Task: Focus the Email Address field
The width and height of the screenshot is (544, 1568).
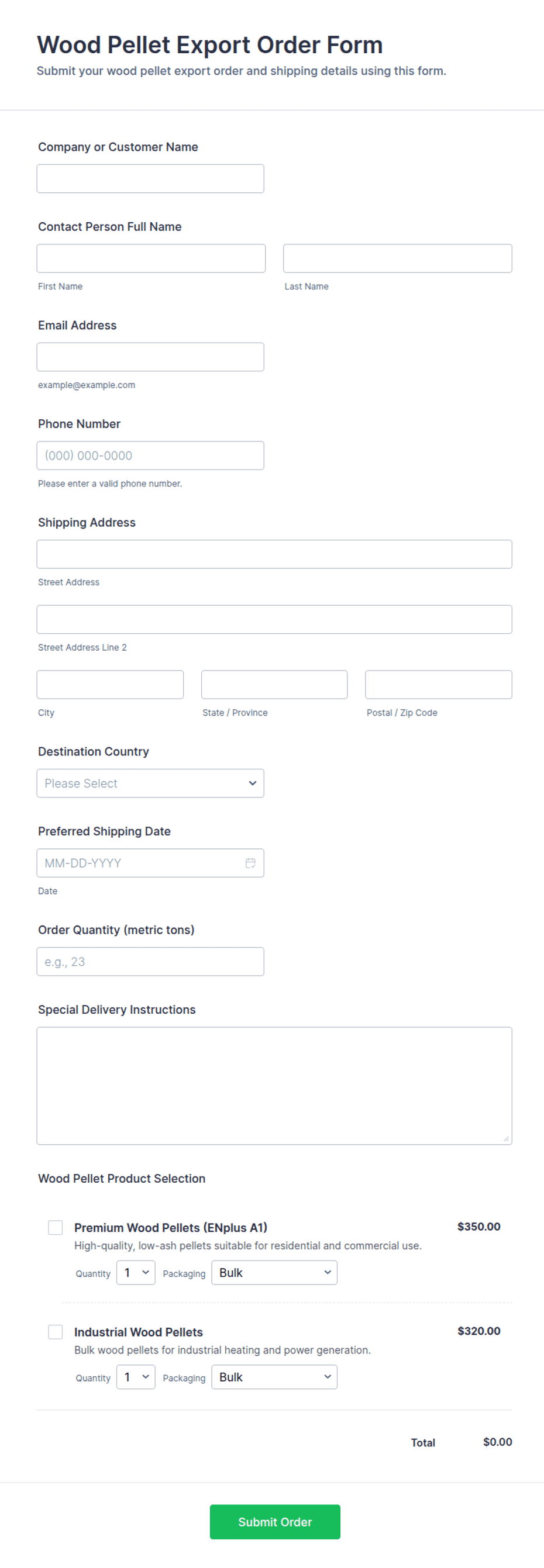Action: [150, 357]
